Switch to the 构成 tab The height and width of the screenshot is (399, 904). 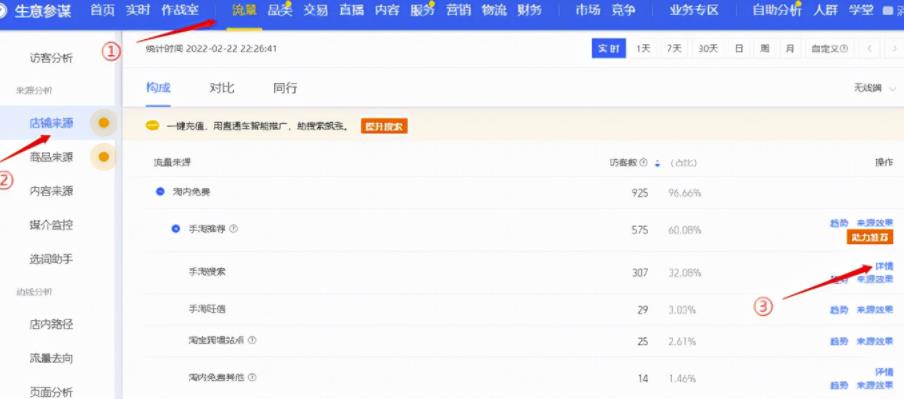(158, 88)
